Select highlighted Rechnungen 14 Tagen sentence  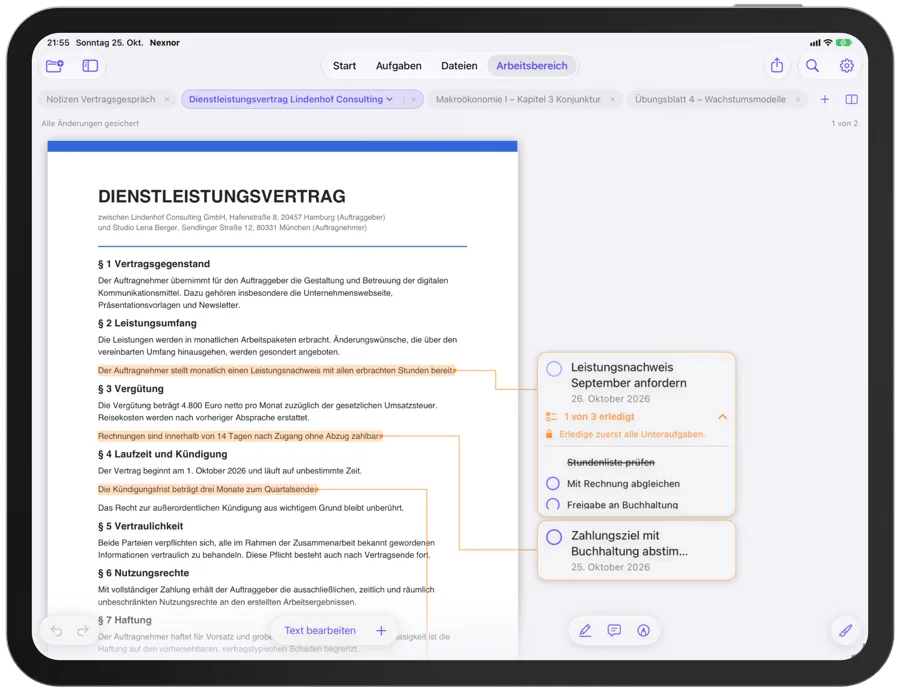click(x=240, y=436)
